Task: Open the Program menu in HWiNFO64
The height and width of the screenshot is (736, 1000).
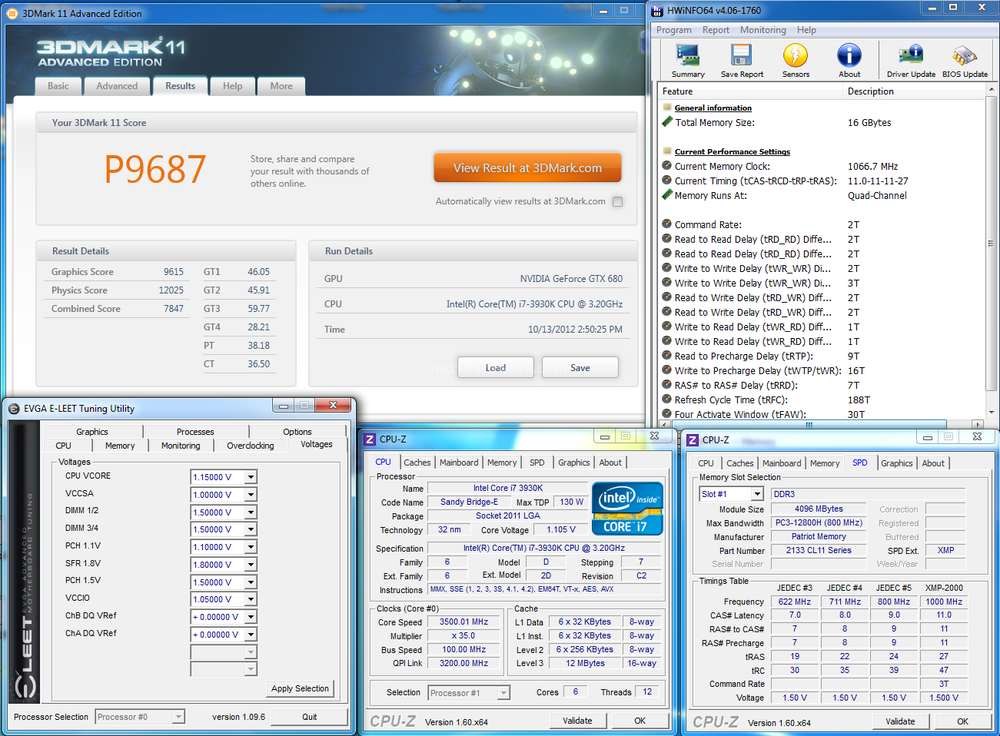Action: [x=673, y=30]
